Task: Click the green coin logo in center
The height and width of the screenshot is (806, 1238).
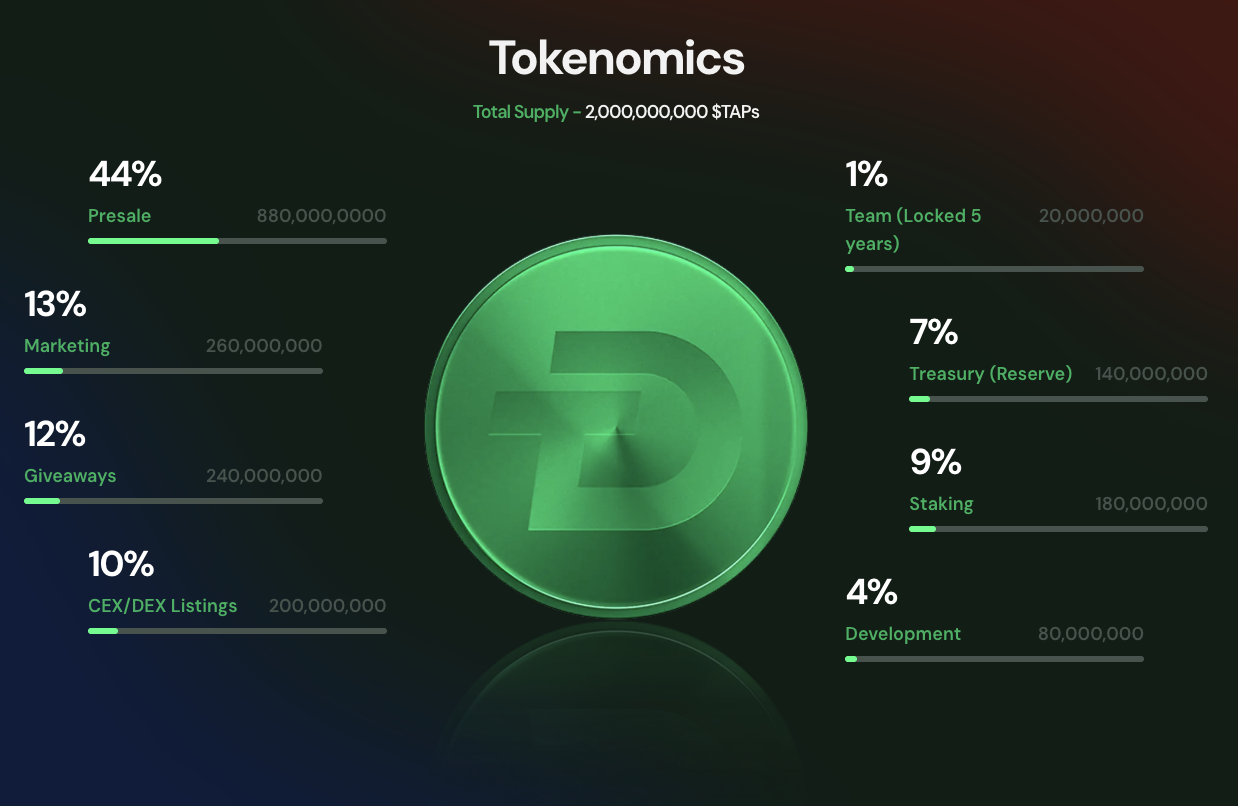Action: [616, 429]
